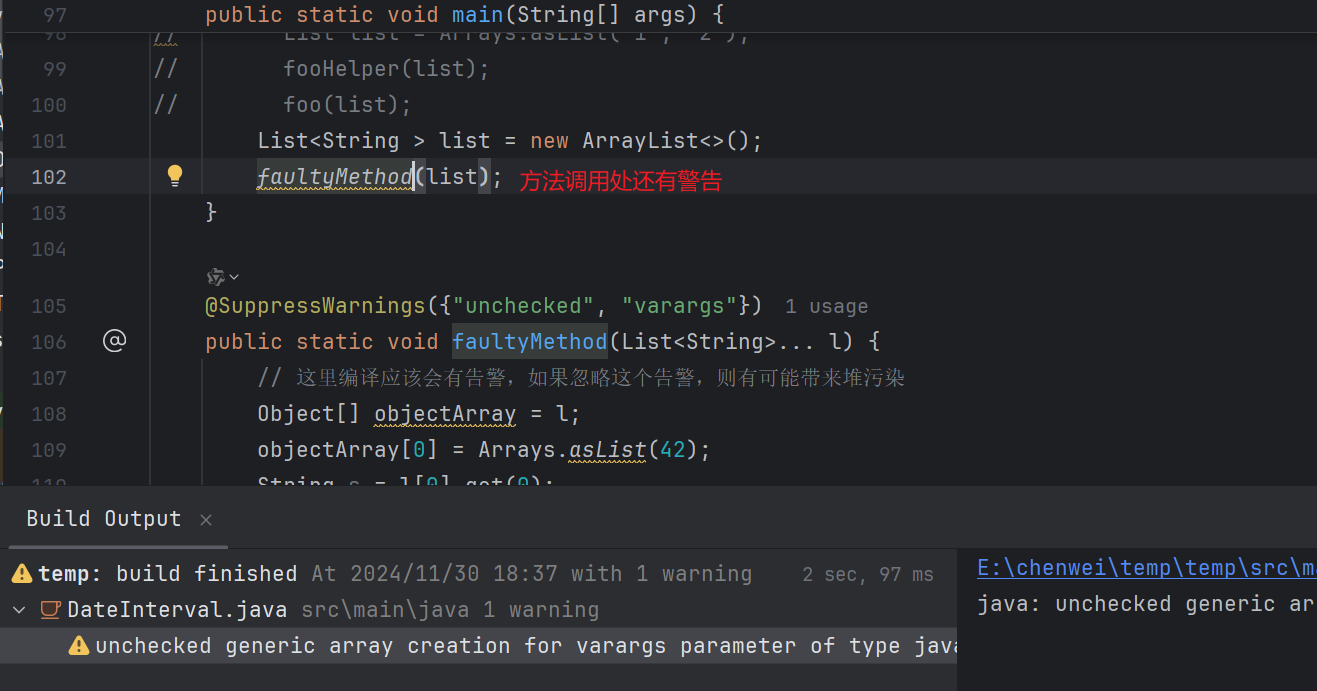
Task: Click the @ gutter icon beside faultyMethod
Action: pyautogui.click(x=115, y=342)
